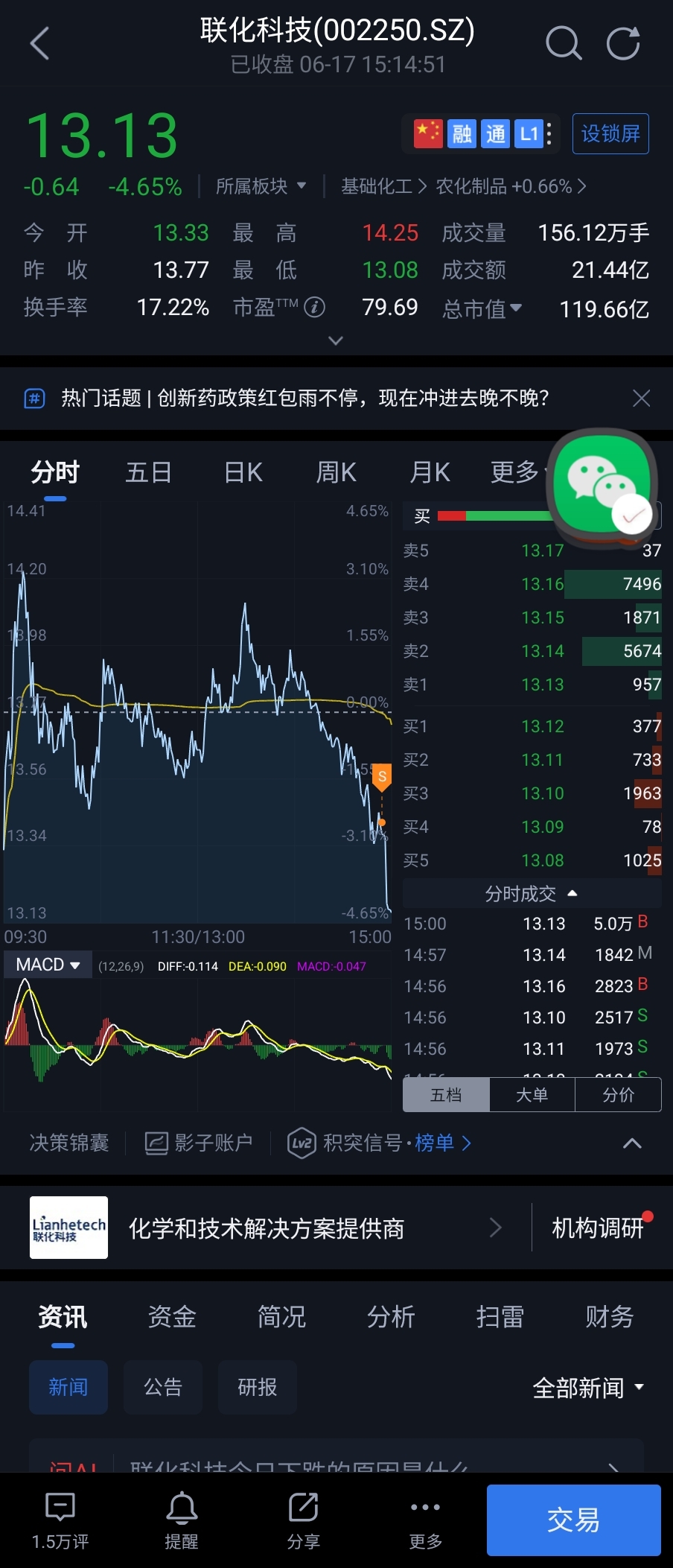Select the 公告 filter chip
Viewport: 673px width, 1568px height.
(163, 1387)
